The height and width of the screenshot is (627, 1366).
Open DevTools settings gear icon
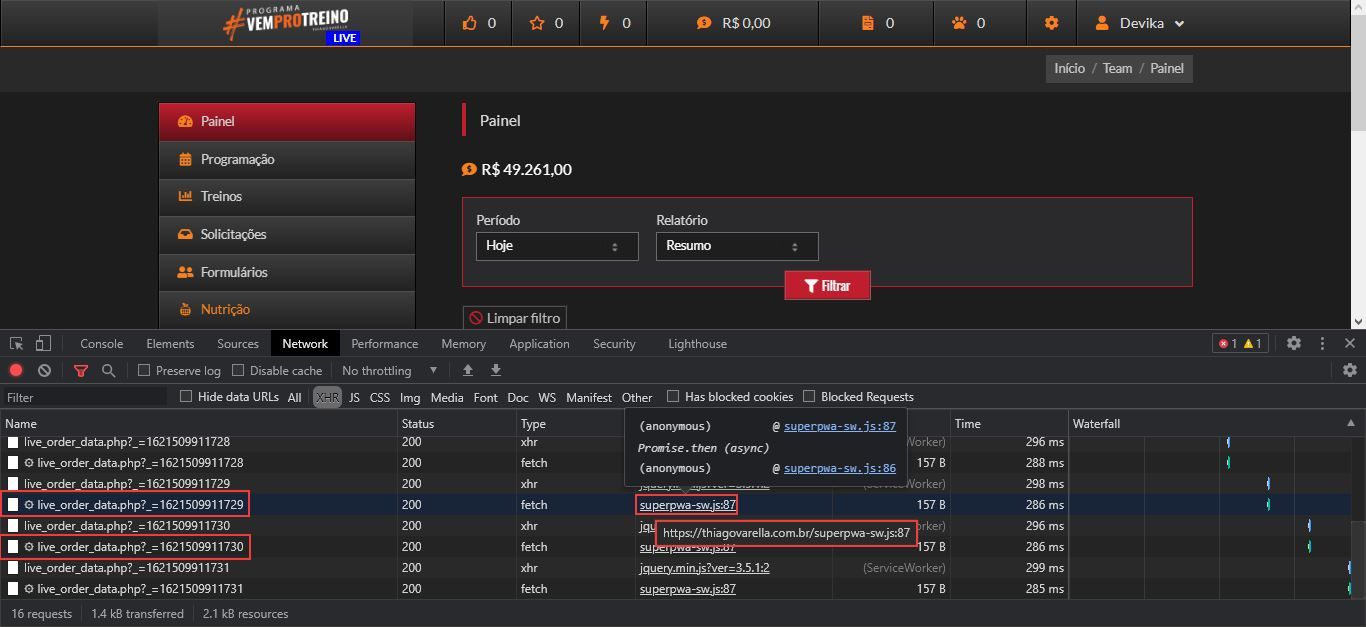pyautogui.click(x=1293, y=343)
